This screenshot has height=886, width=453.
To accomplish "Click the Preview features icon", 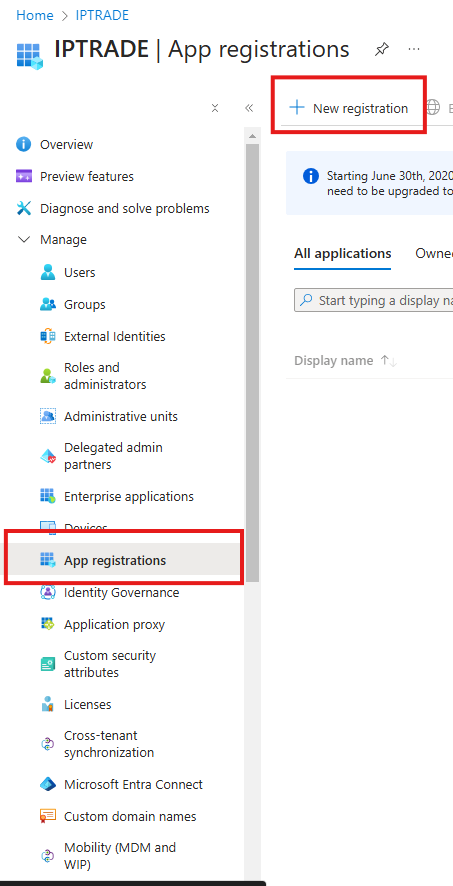I will (x=24, y=176).
